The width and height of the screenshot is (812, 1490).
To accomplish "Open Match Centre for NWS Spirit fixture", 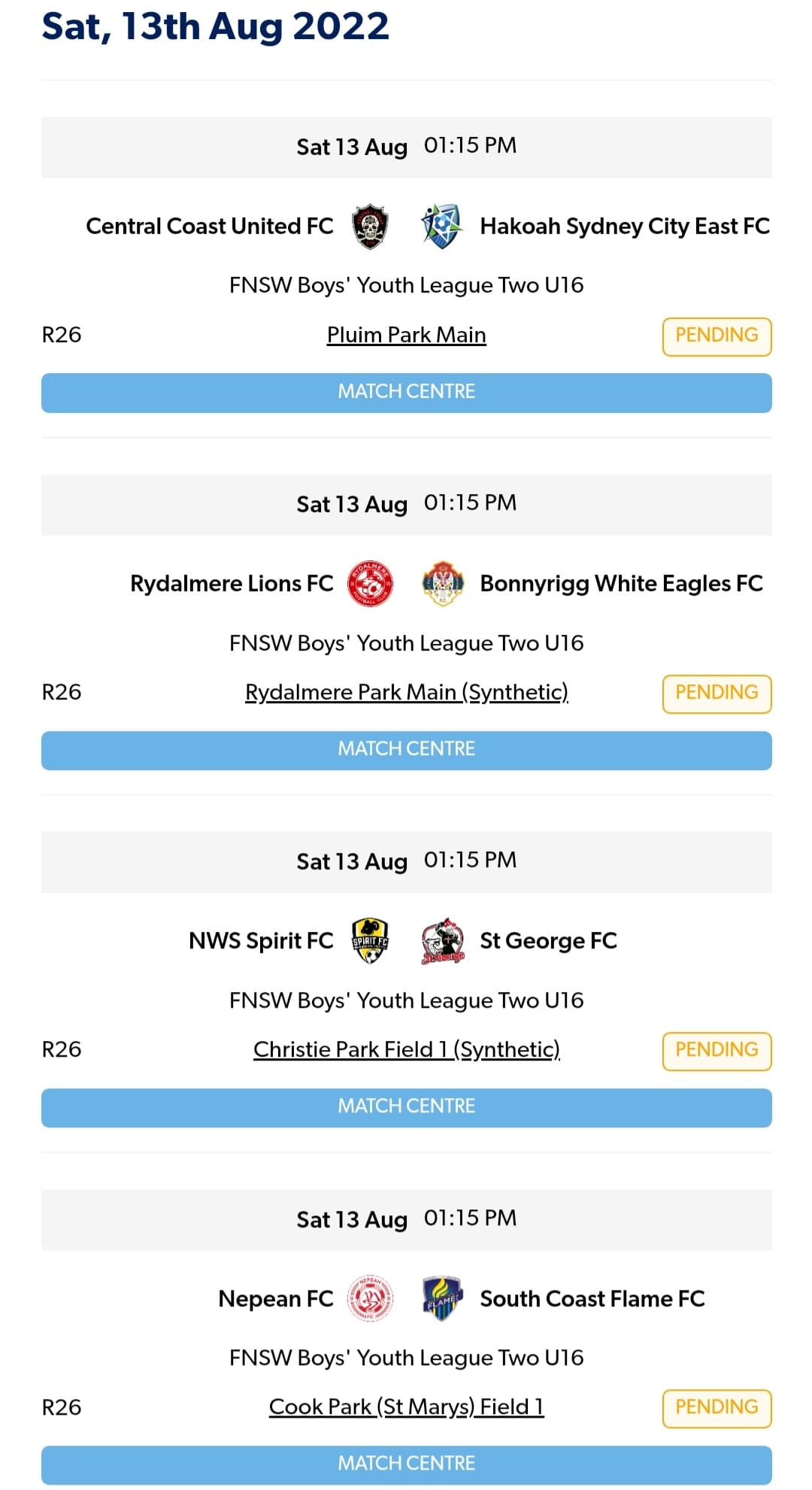I will point(406,1106).
